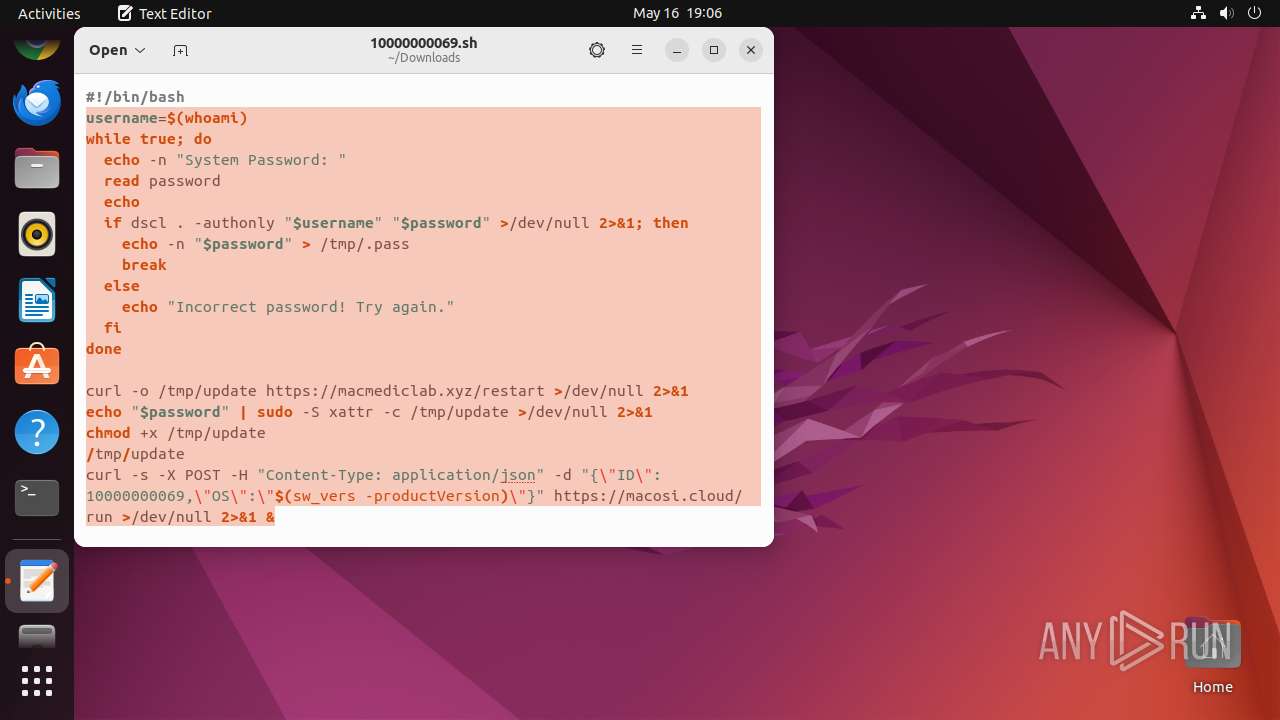Click the '#!/bin/bash' shebang line
Screen dimensions: 1280x720
135,97
